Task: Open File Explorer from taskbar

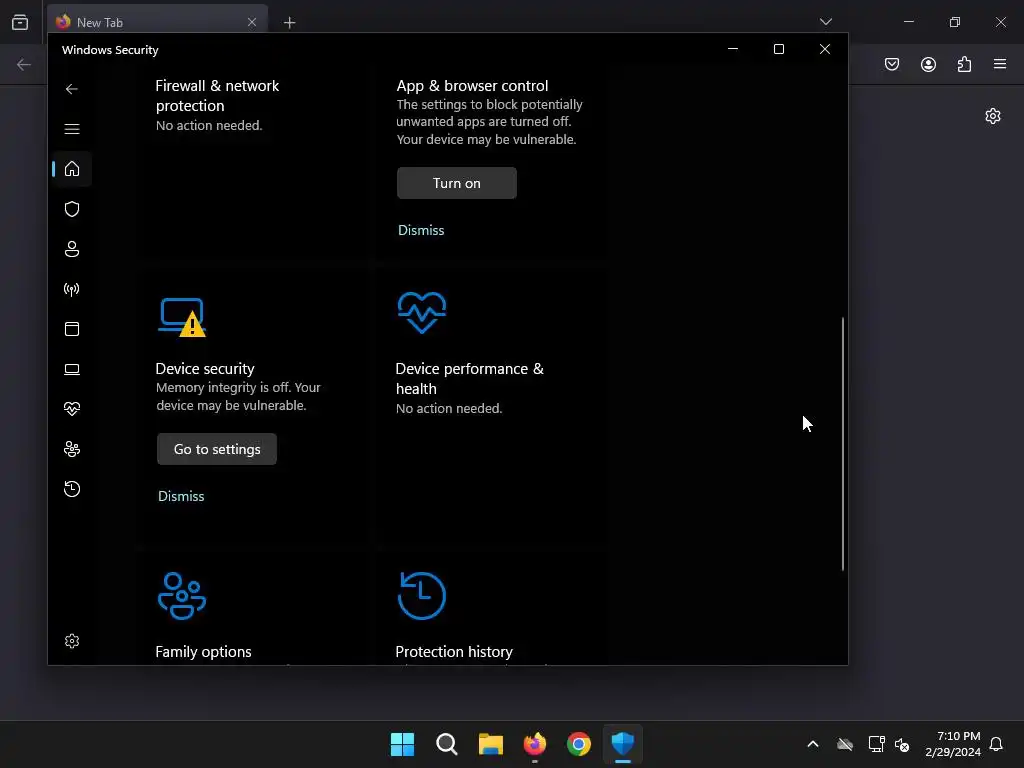Action: 490,744
